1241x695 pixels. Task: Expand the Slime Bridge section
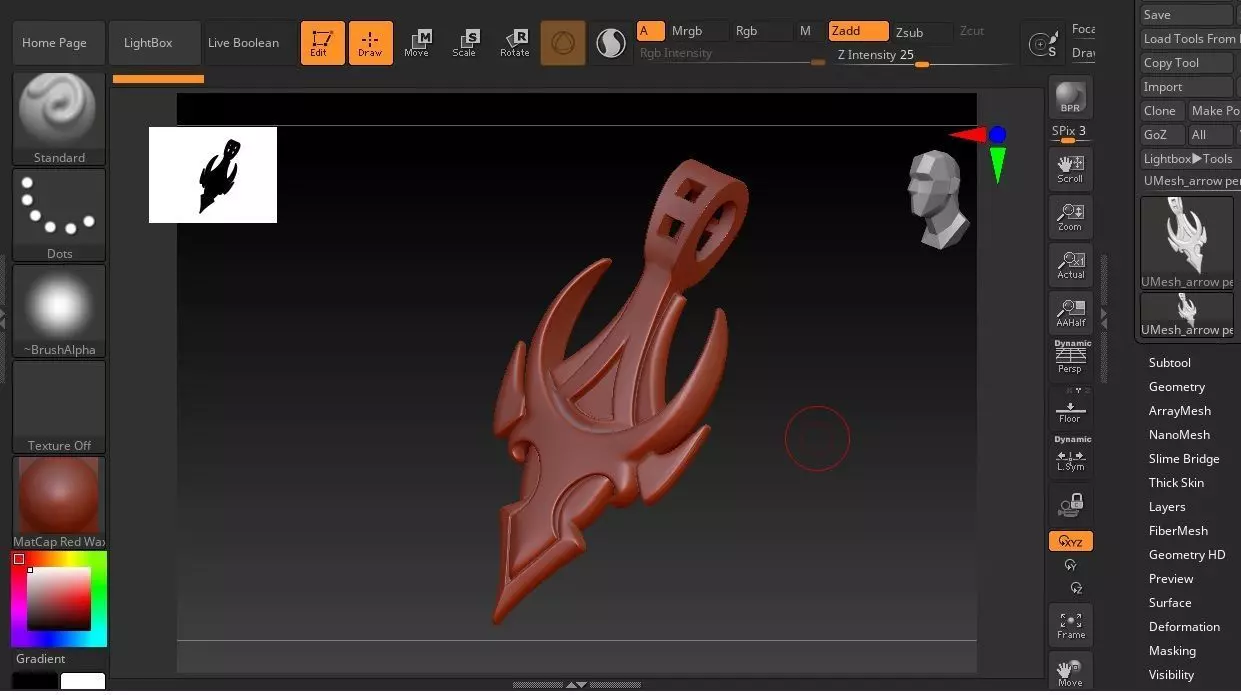coord(1184,459)
